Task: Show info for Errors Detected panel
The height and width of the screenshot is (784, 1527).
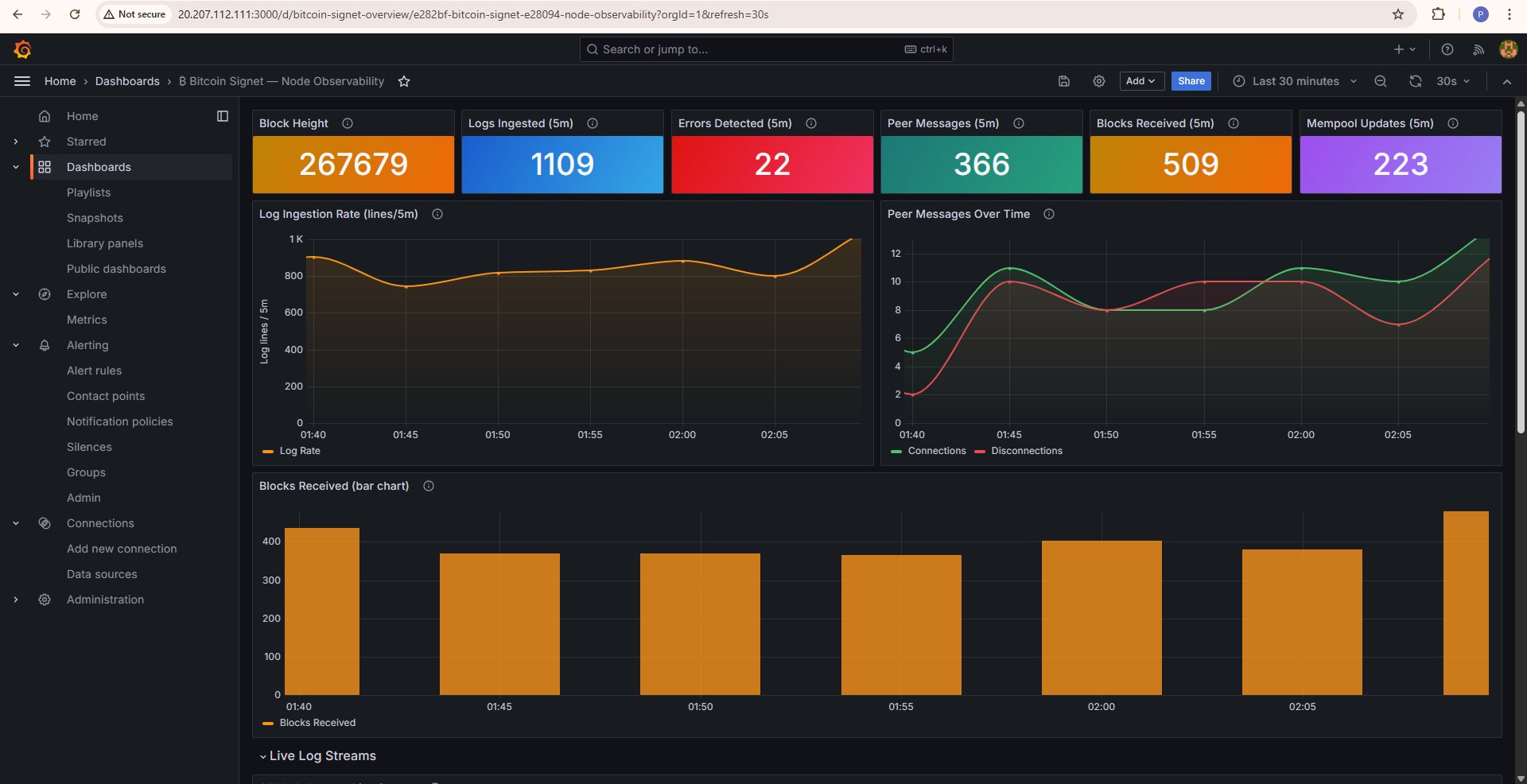Action: coord(811,123)
